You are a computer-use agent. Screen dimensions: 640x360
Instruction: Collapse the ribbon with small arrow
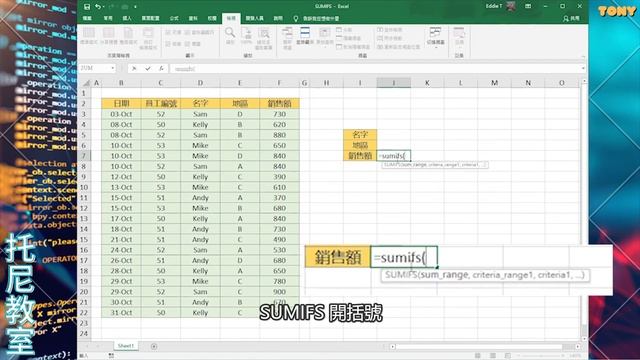tap(583, 56)
